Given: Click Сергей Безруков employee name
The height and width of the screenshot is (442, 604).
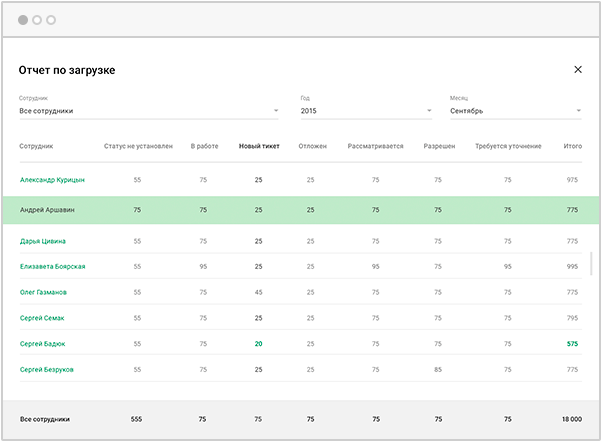Looking at the screenshot, I should 47,370.
